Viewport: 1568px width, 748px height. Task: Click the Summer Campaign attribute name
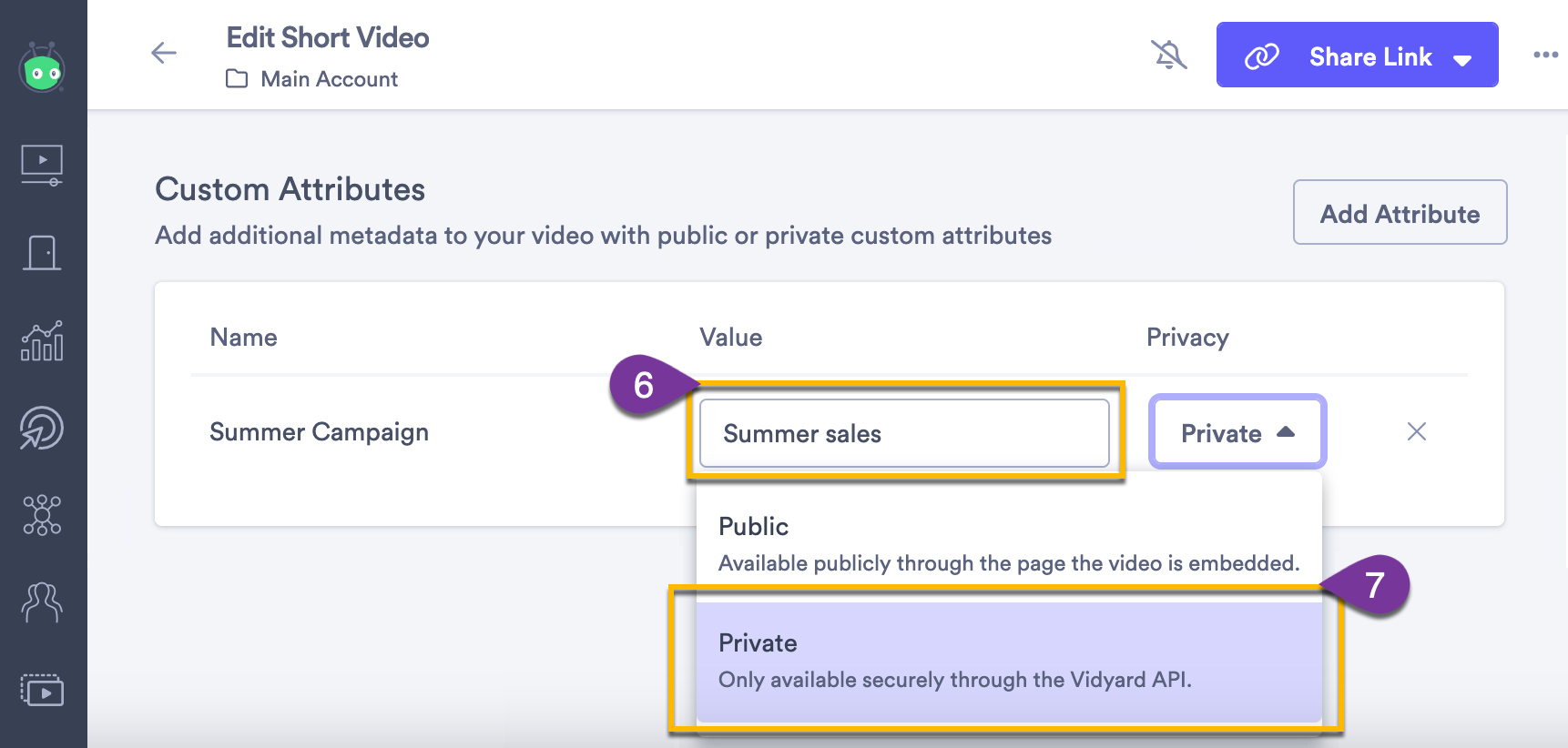(319, 431)
